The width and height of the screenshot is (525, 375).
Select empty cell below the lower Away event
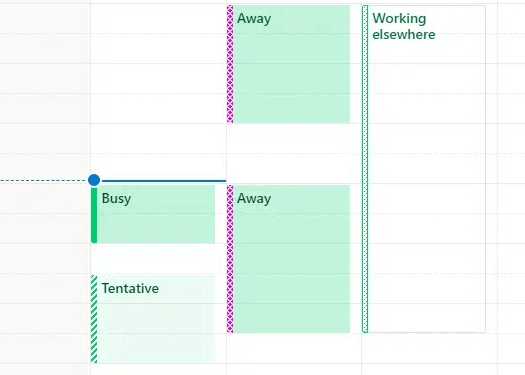(x=294, y=349)
